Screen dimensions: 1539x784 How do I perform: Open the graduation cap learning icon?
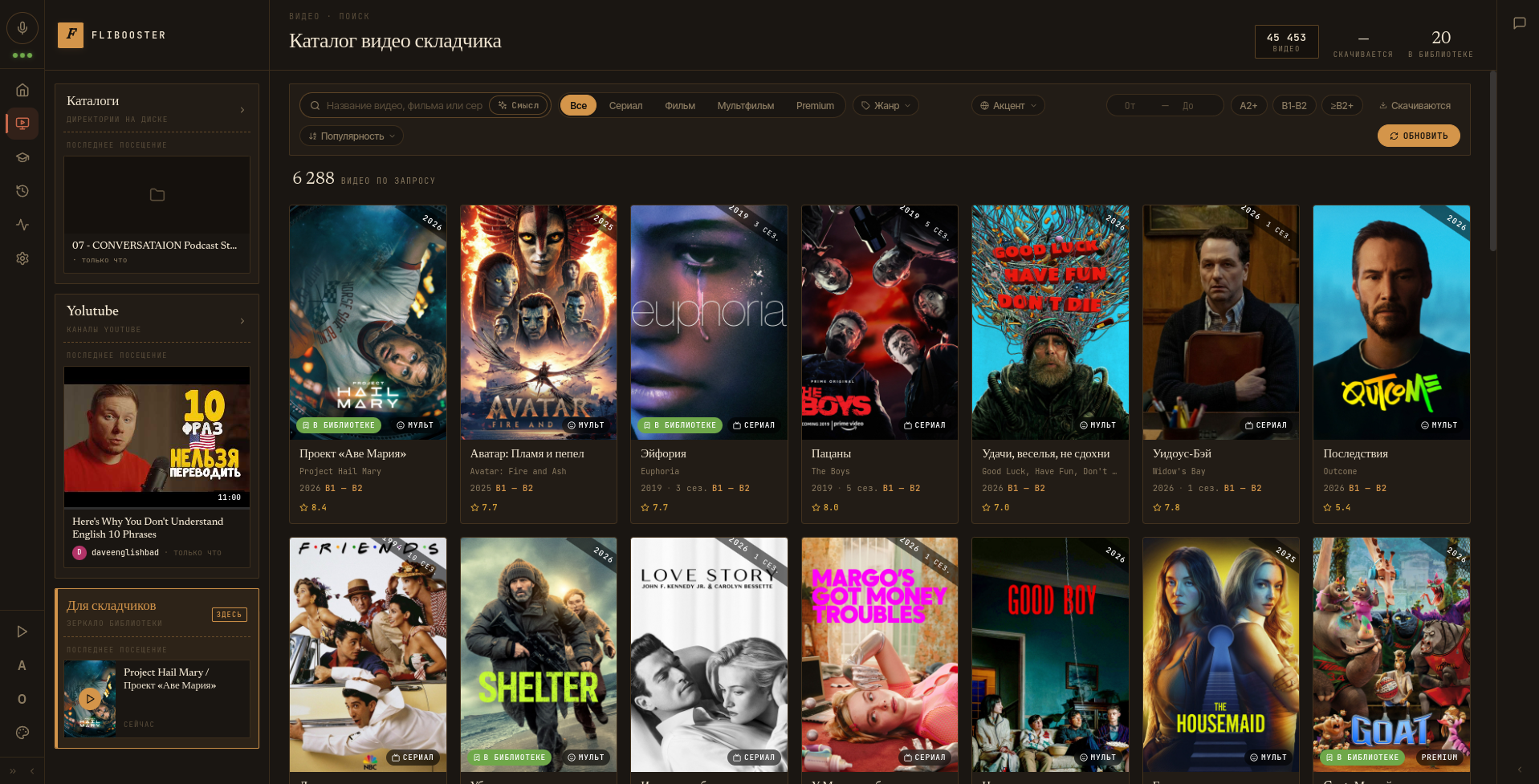coord(22,157)
